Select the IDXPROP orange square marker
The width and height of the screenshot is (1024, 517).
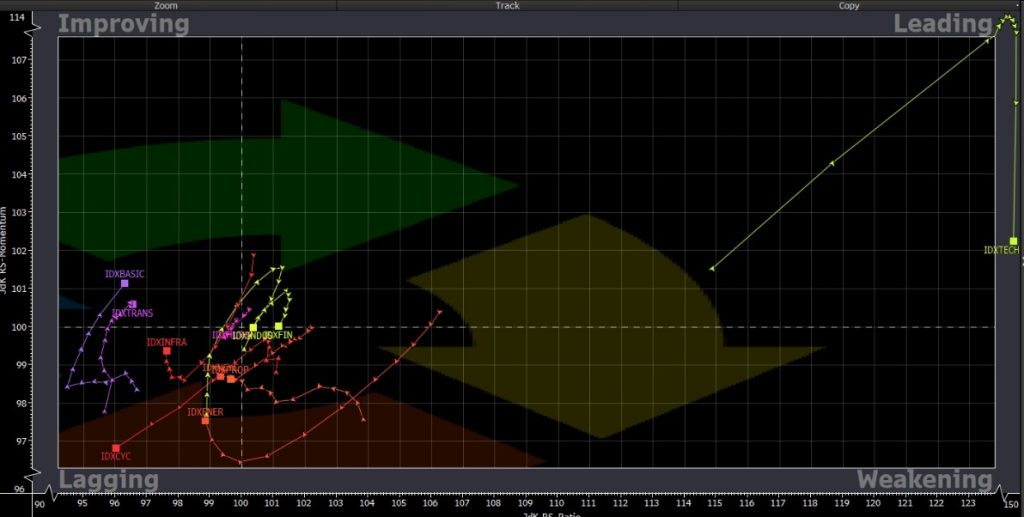tap(231, 379)
